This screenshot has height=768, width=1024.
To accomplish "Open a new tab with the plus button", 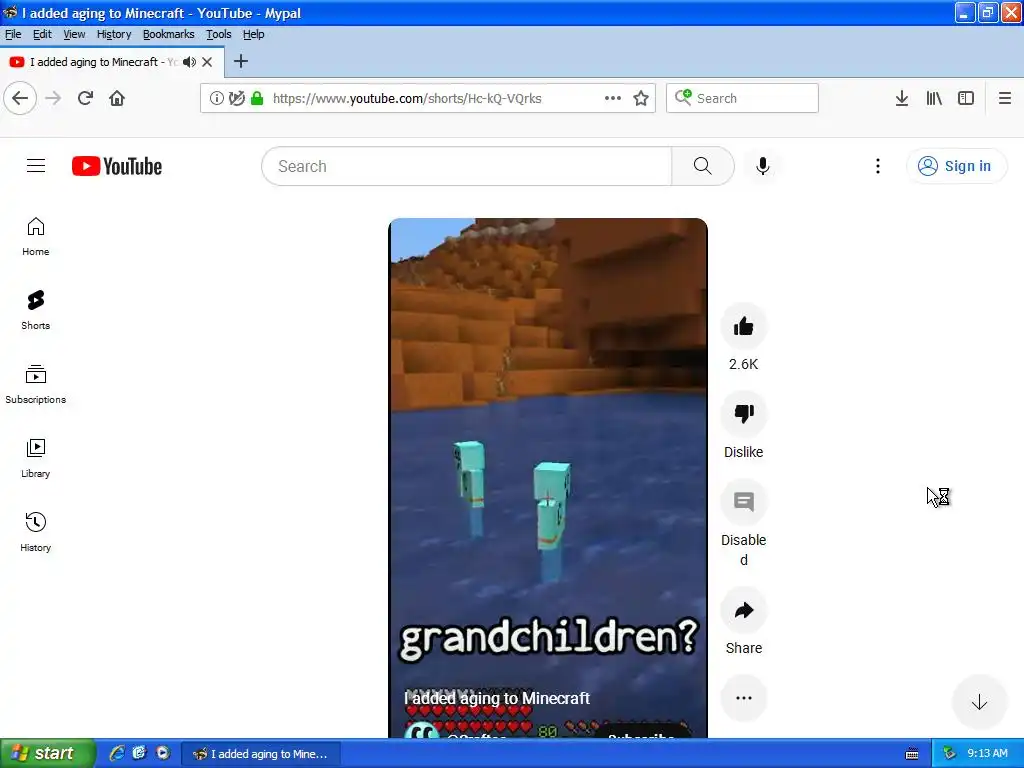I will (241, 61).
